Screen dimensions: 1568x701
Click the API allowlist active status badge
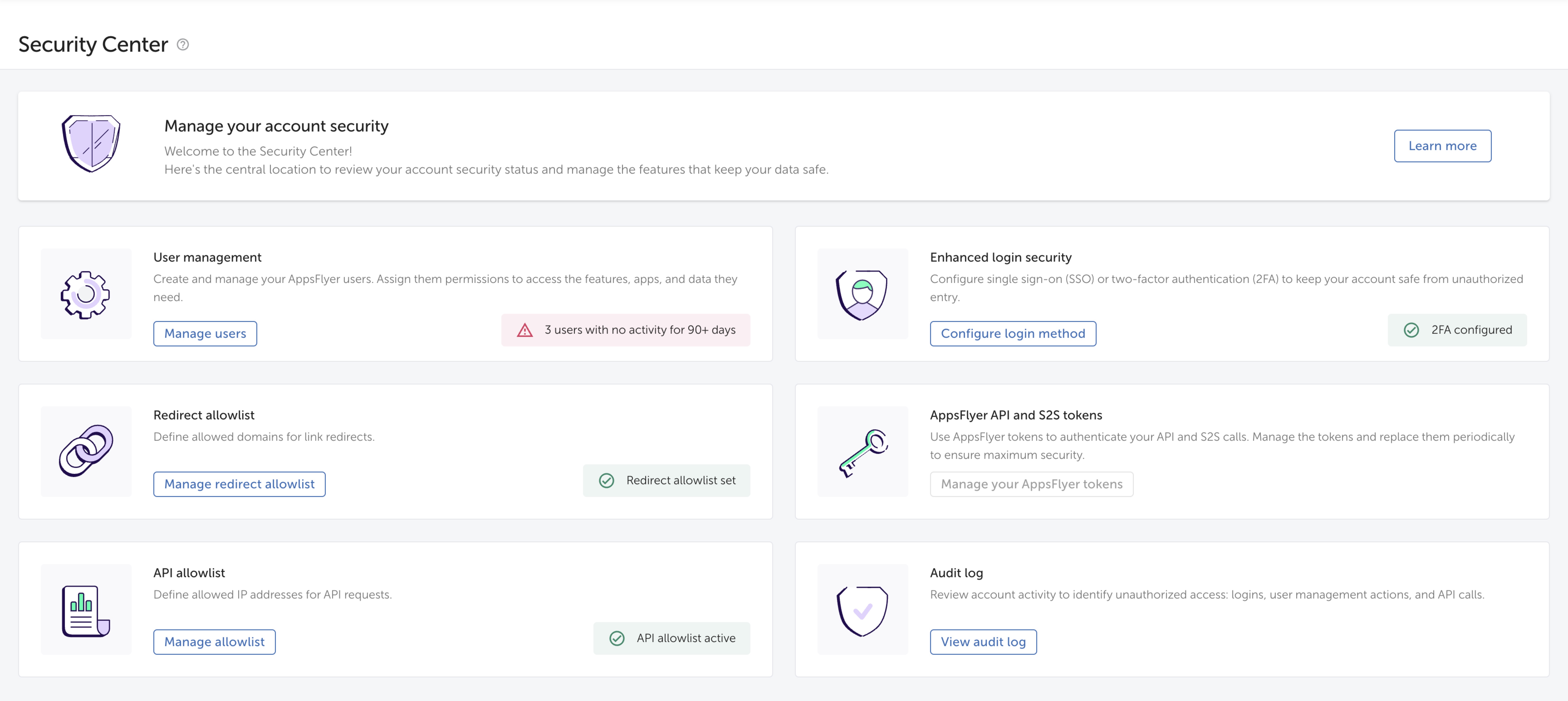671,638
